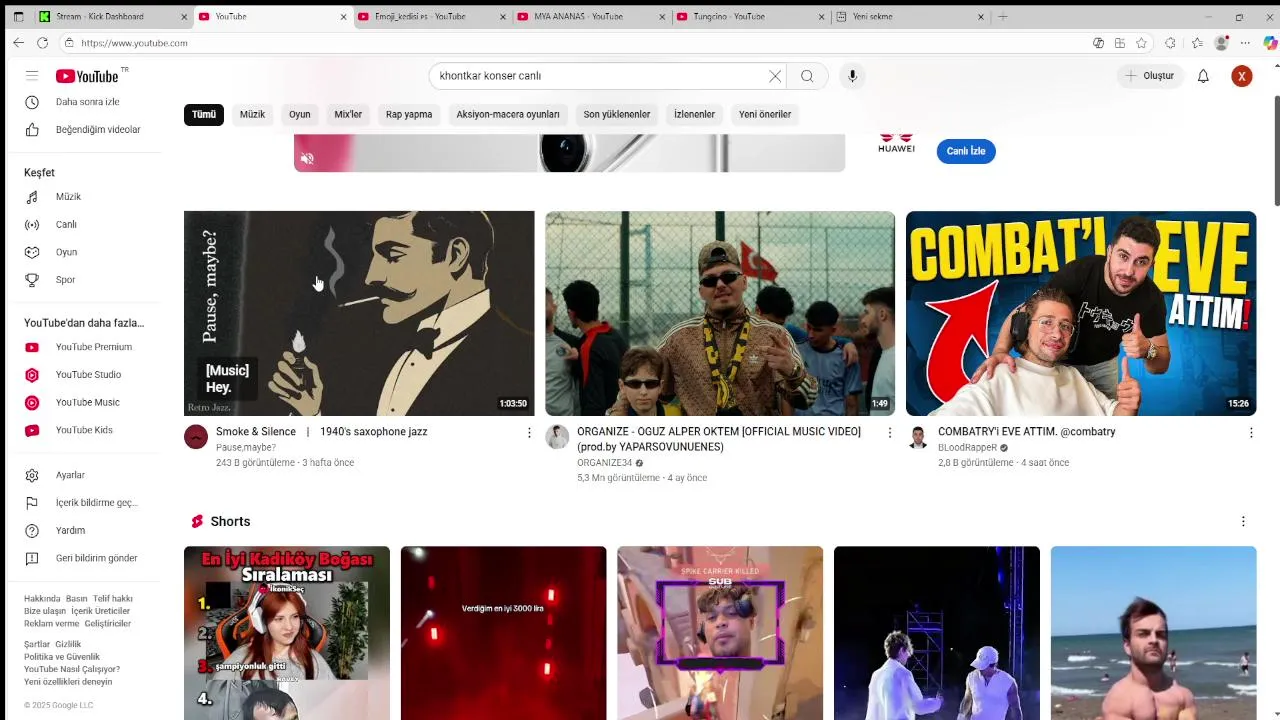
Task: Open the account avatar menu
Action: [x=1242, y=76]
